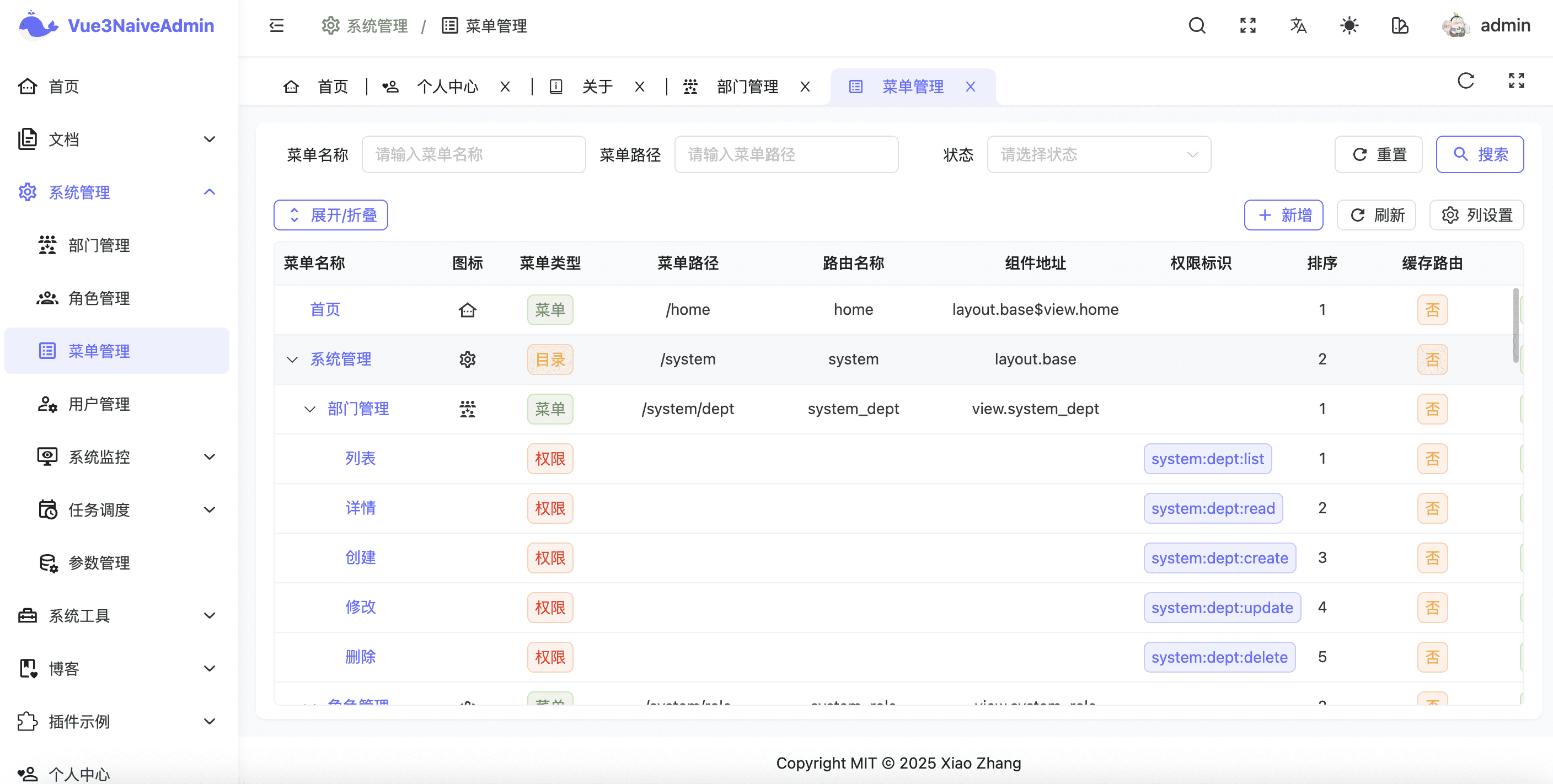The image size is (1553, 784).
Task: Toggle cache routing for 部门管理 row
Action: [x=1433, y=409]
